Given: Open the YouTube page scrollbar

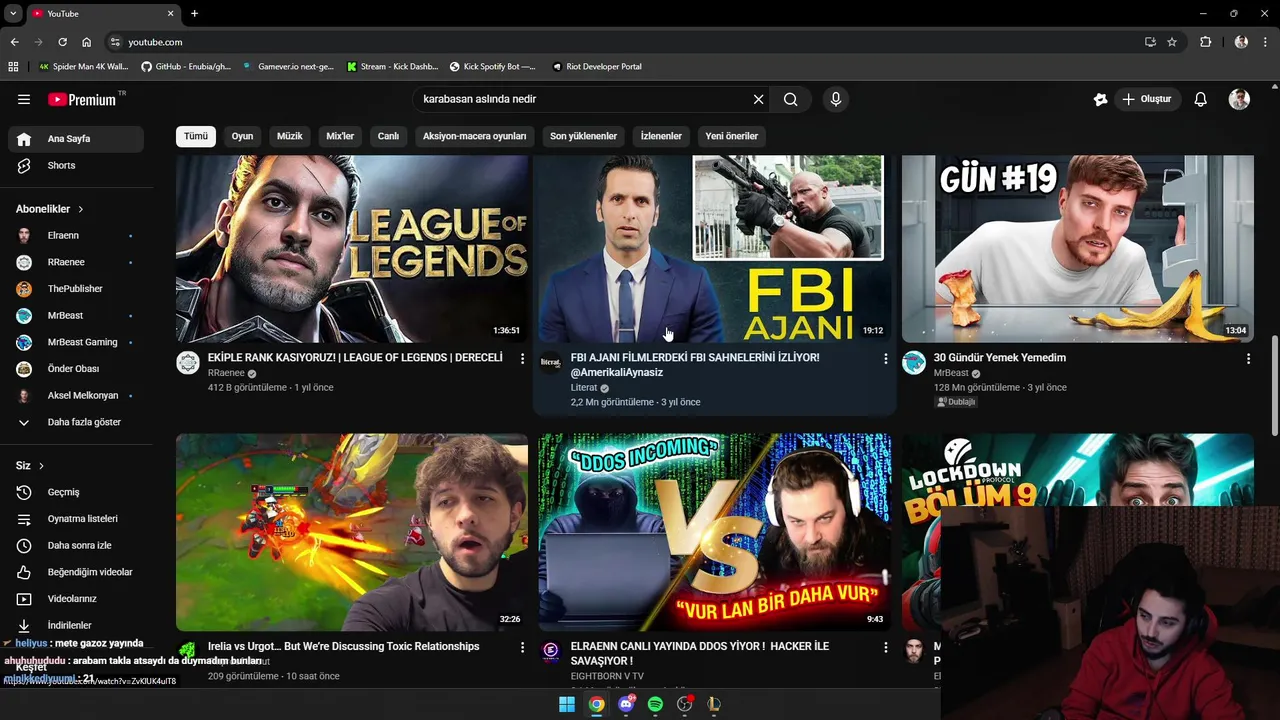Looking at the screenshot, I should (1274, 386).
